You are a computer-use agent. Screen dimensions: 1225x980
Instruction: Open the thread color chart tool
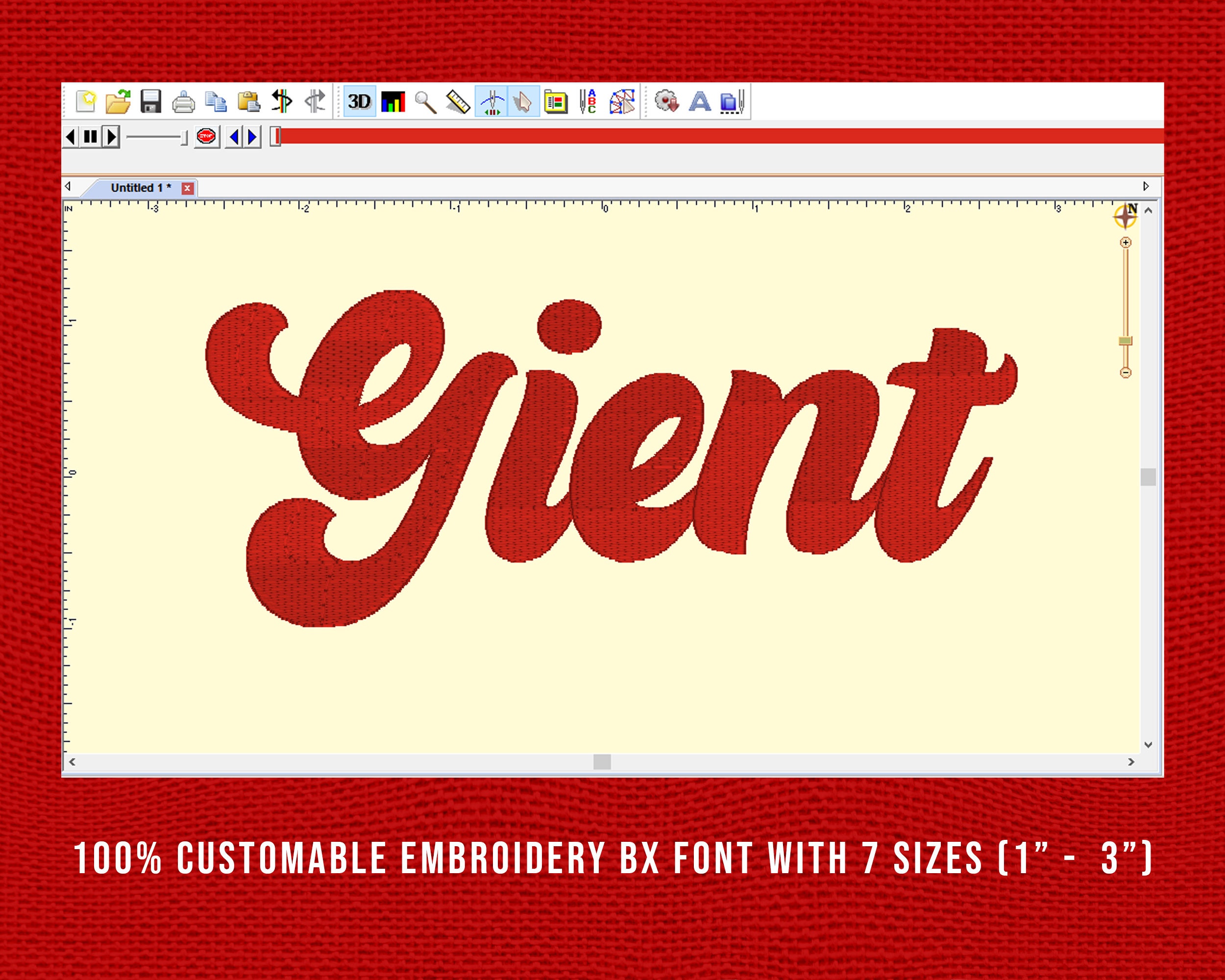(x=394, y=102)
